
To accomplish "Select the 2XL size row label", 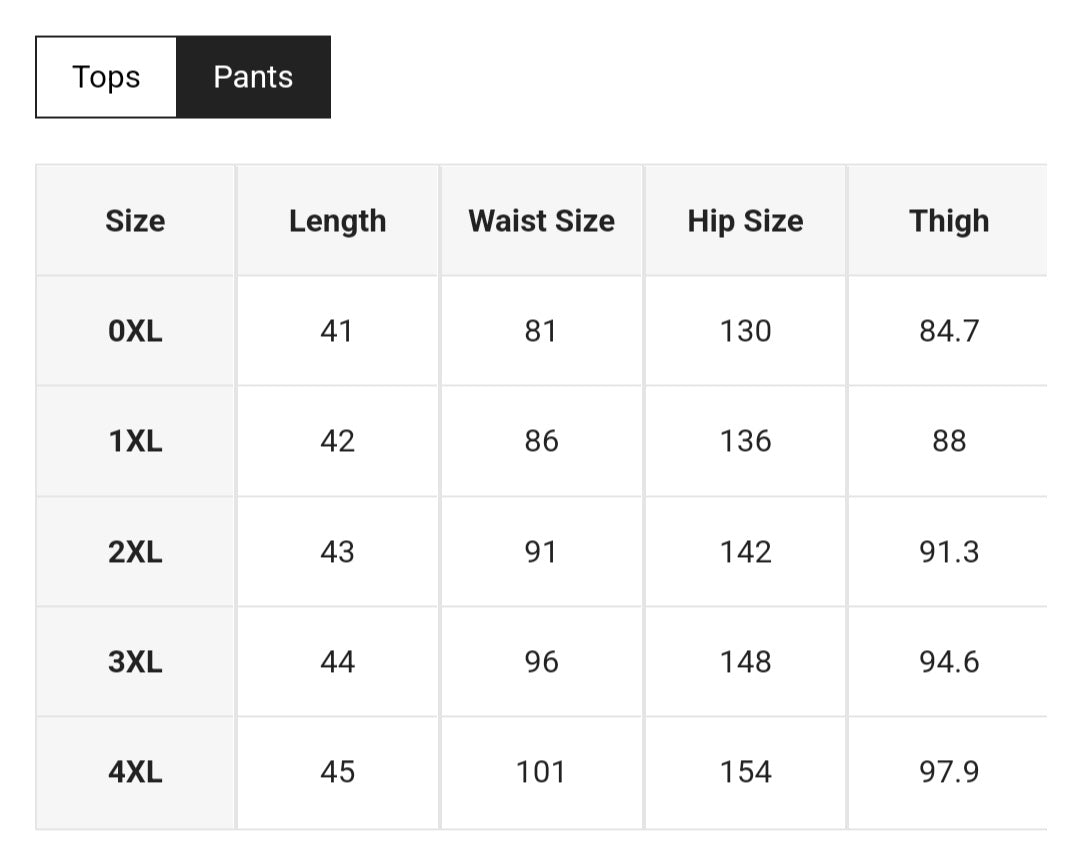I will tap(135, 552).
